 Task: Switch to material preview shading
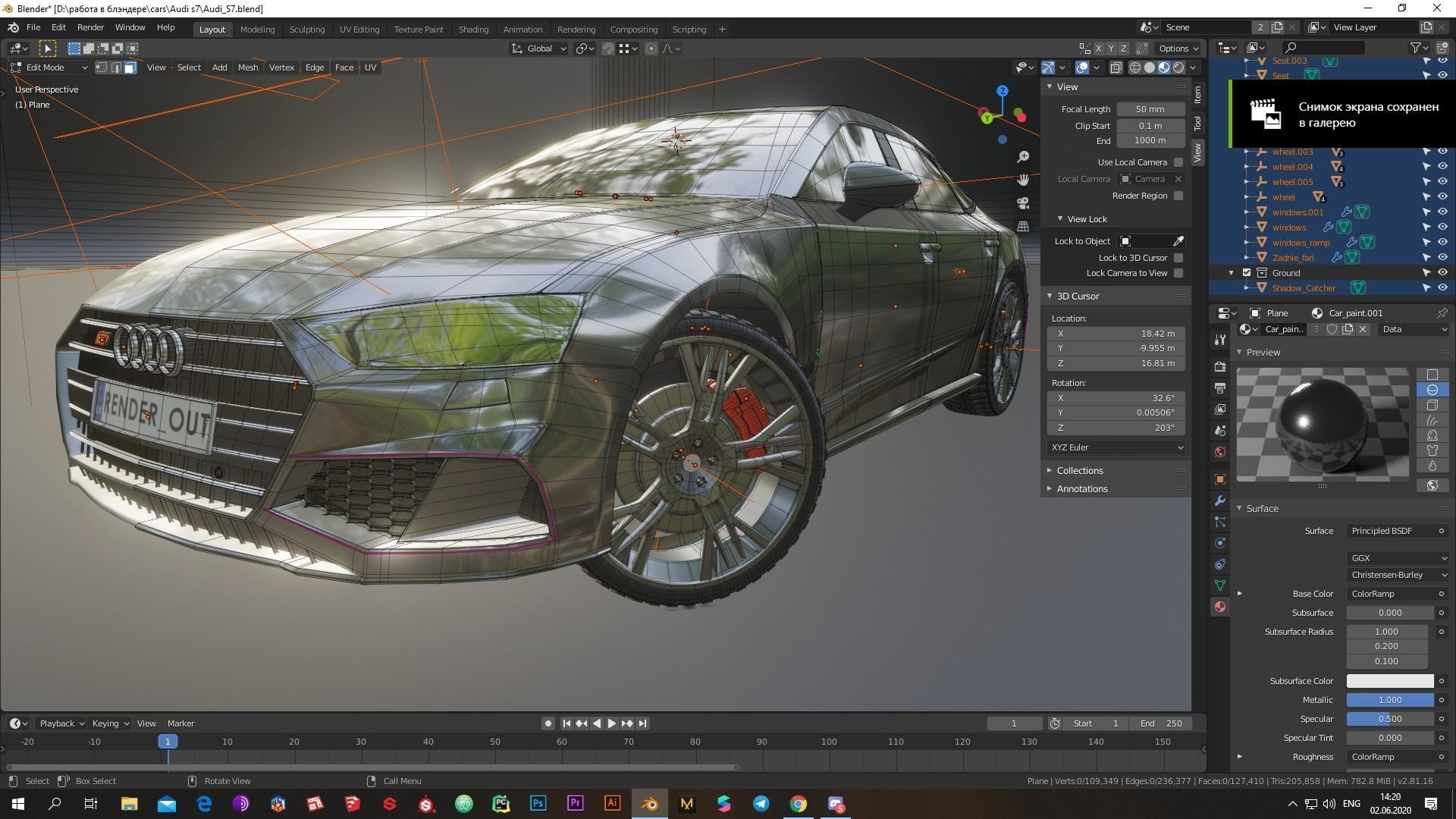tap(1164, 67)
